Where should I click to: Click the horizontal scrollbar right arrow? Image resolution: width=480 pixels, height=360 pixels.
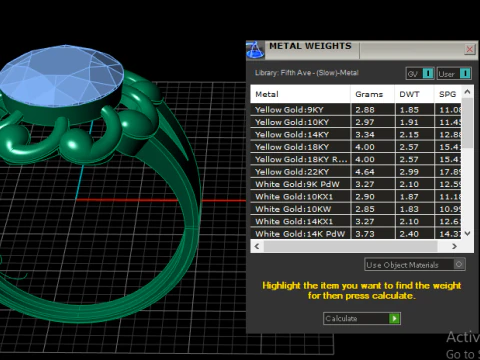coord(454,246)
